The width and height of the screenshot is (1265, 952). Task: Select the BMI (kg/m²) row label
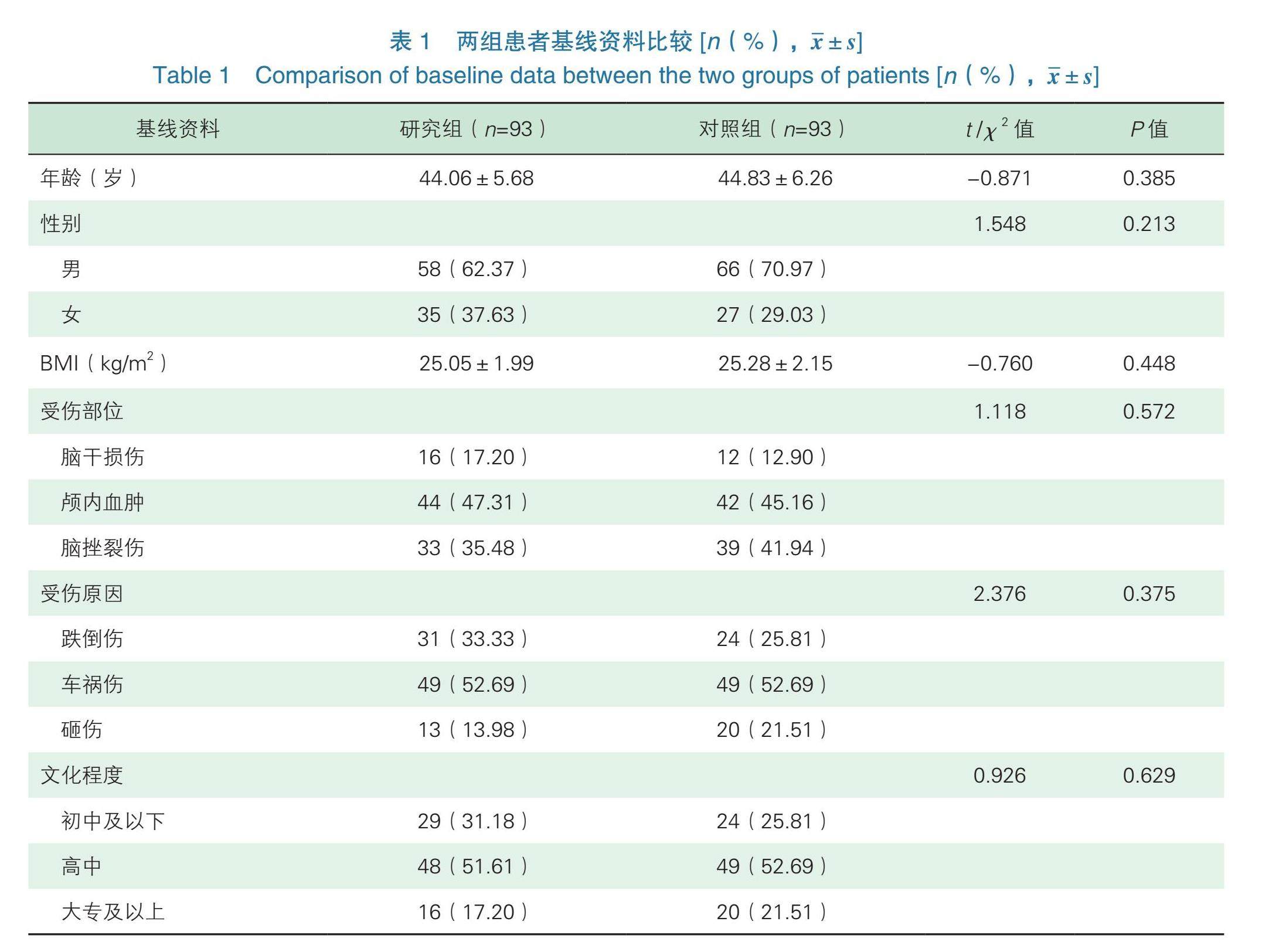click(103, 363)
